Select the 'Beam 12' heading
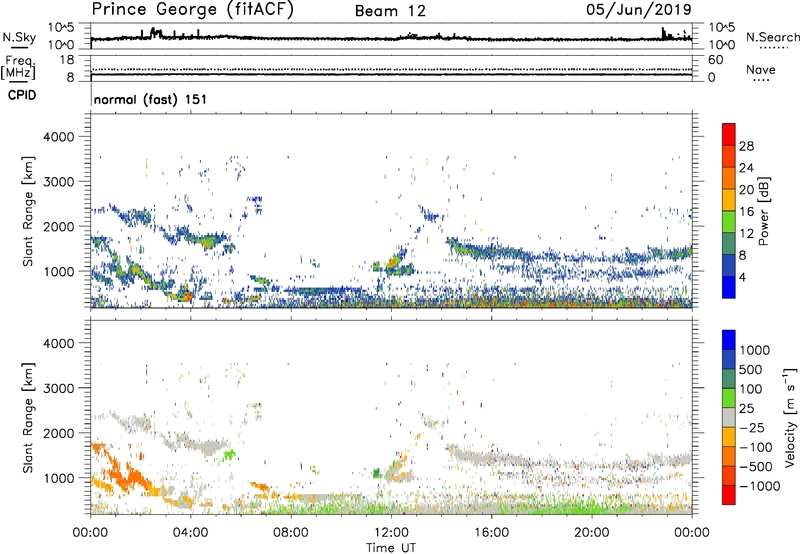This screenshot has height=554, width=800. (390, 11)
